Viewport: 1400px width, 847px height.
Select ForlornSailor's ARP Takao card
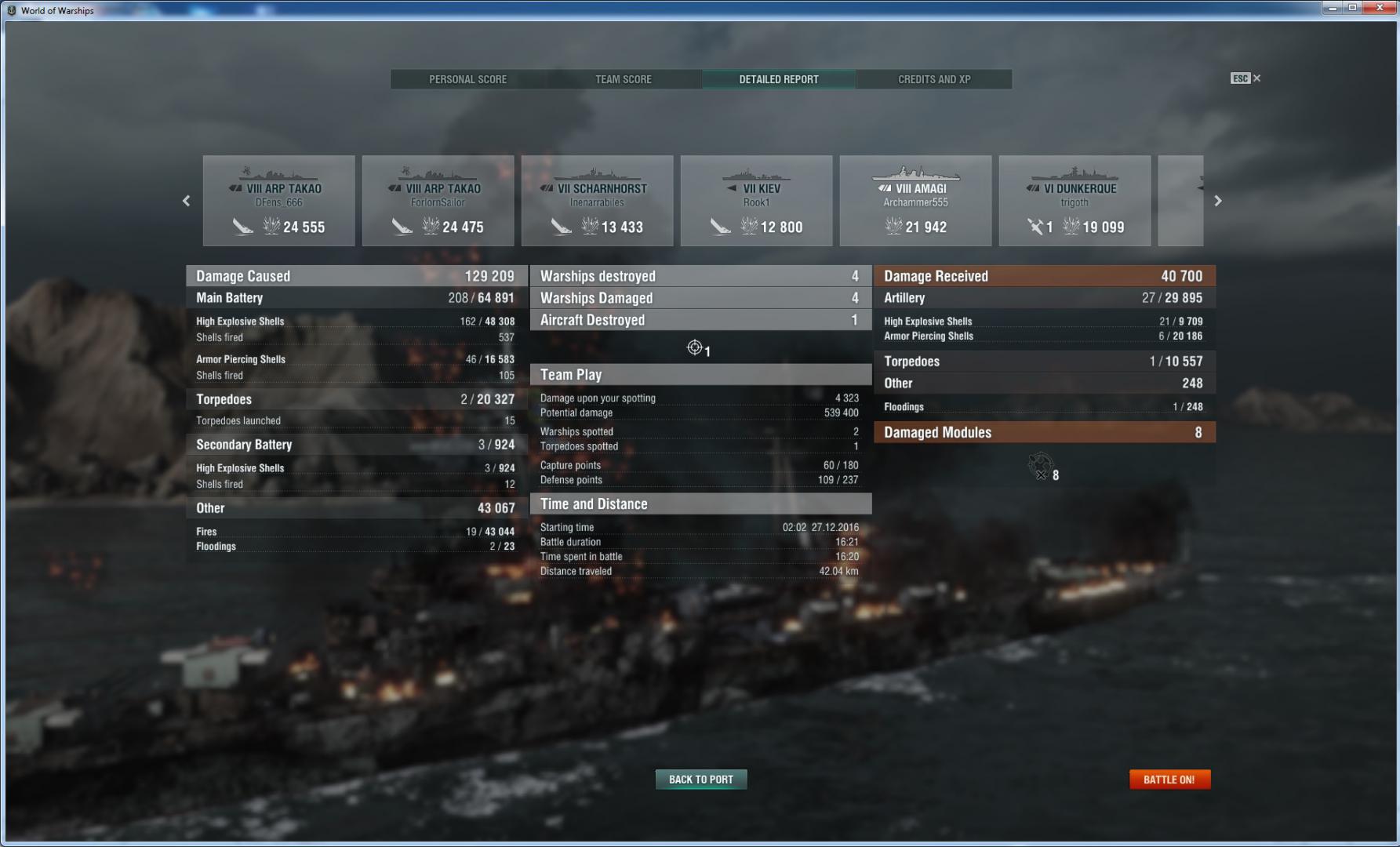438,201
